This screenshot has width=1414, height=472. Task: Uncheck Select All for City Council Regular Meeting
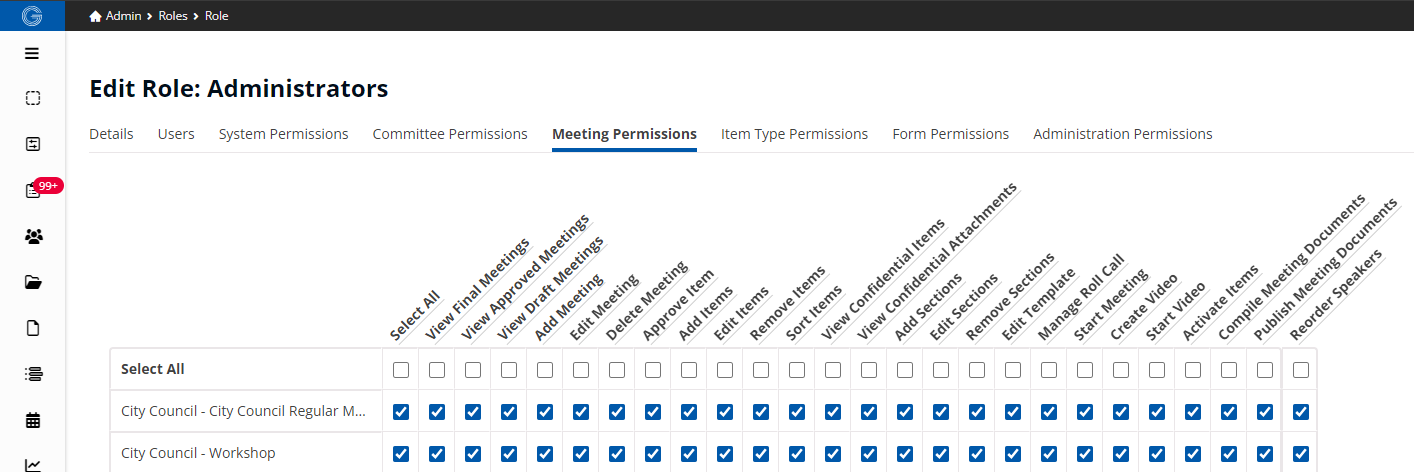coord(401,411)
